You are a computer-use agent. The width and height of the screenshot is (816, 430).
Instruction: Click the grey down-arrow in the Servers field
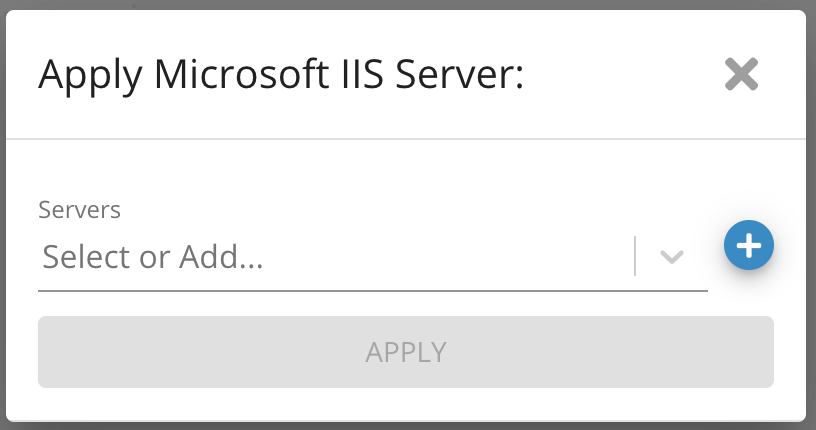672,257
